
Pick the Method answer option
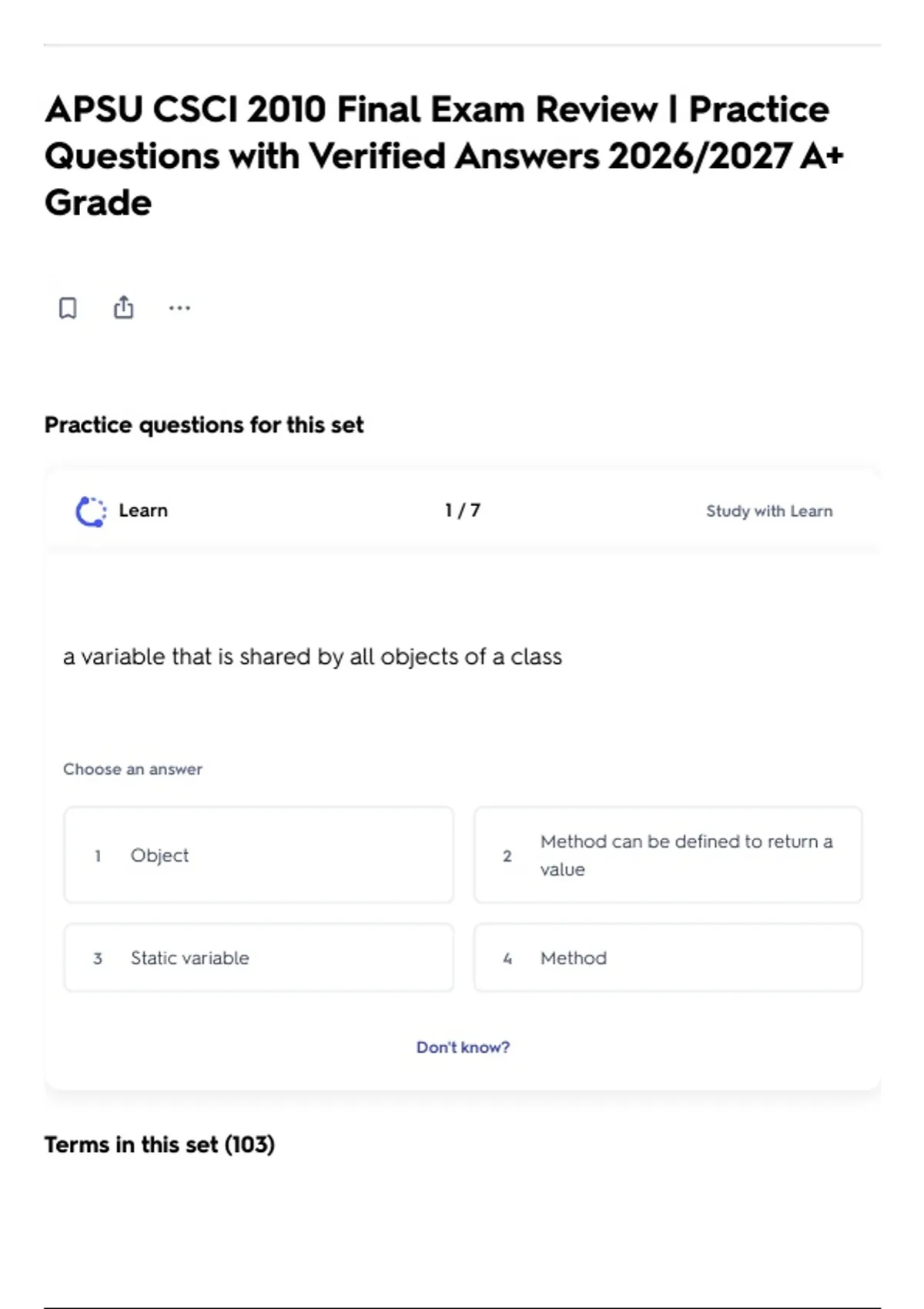point(668,958)
